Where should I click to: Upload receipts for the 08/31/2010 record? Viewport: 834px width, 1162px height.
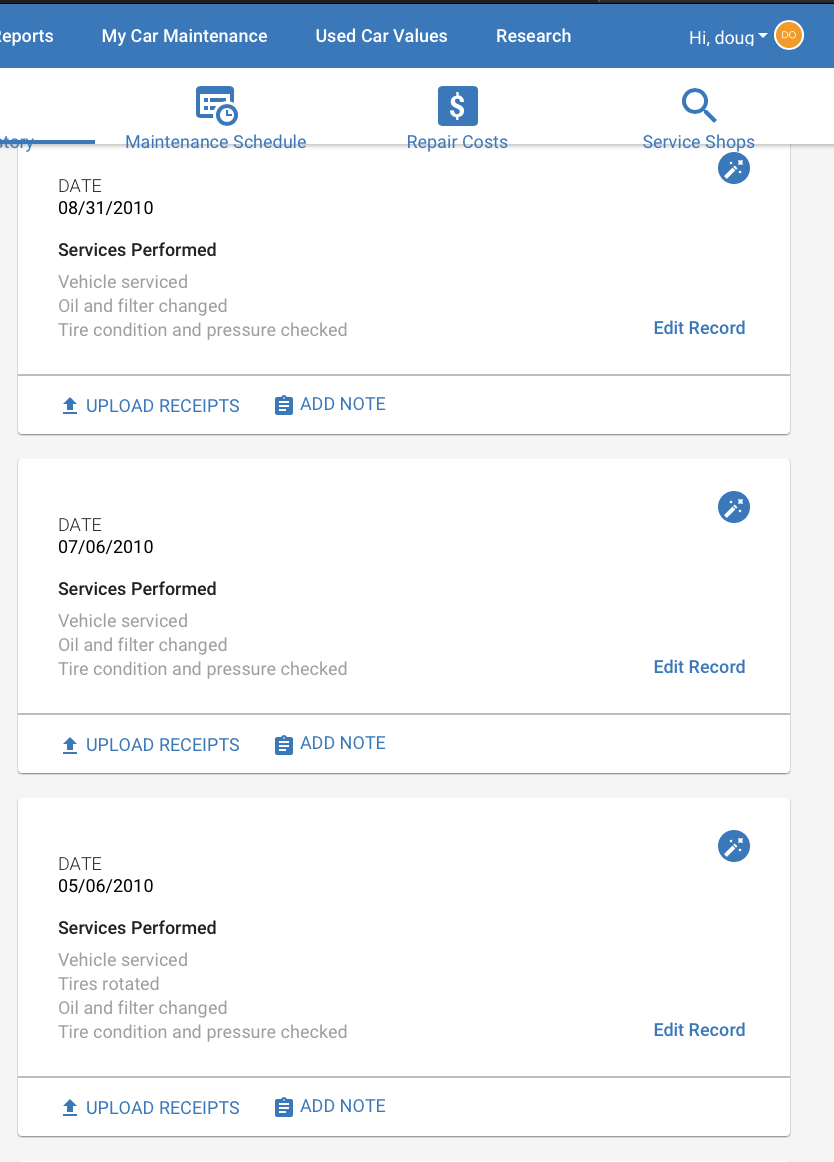point(150,405)
